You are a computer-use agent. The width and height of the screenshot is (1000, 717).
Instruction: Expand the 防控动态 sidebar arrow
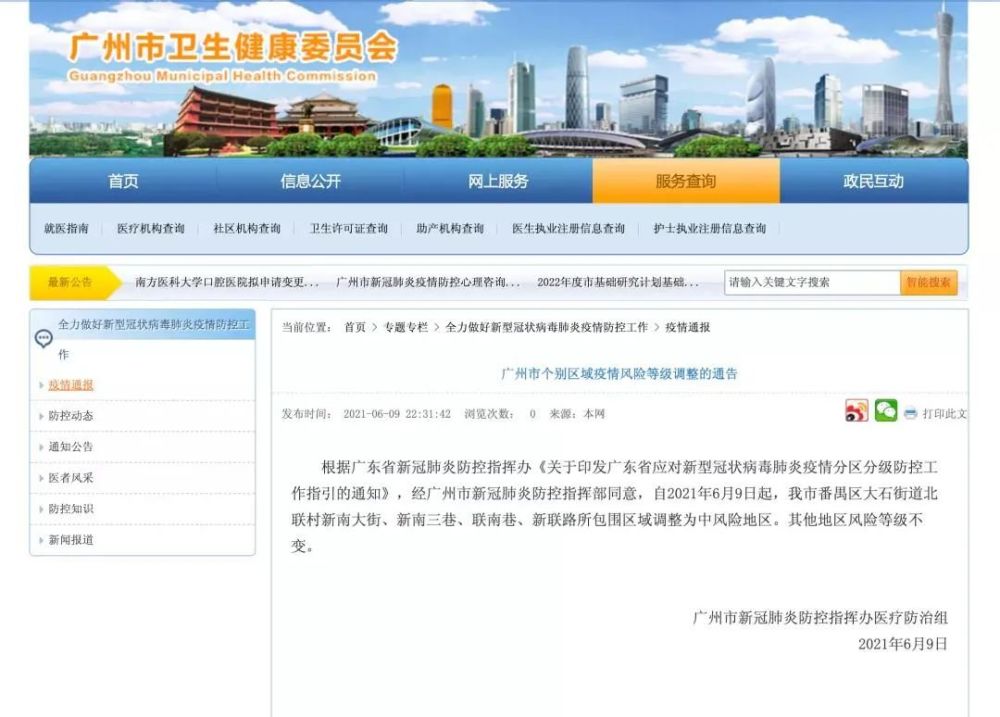(41, 416)
